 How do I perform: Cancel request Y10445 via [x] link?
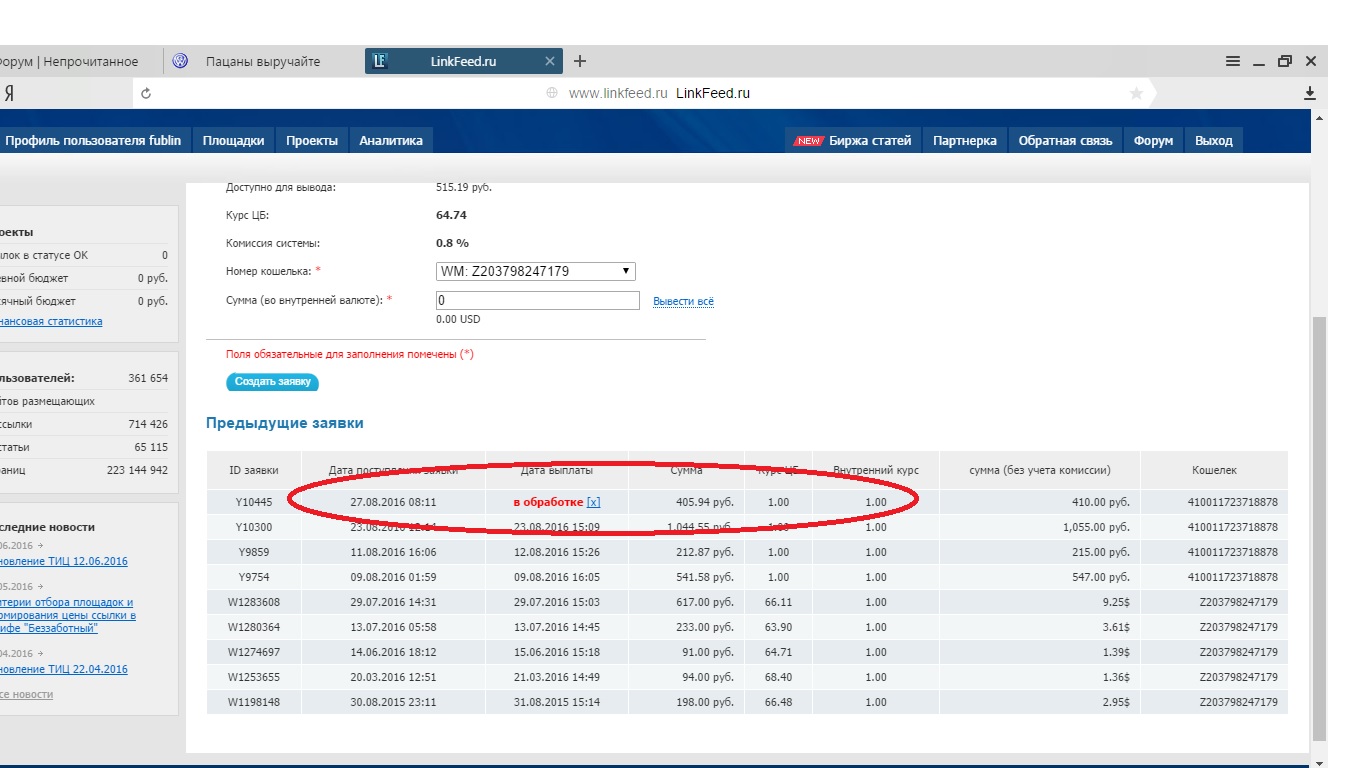(594, 502)
